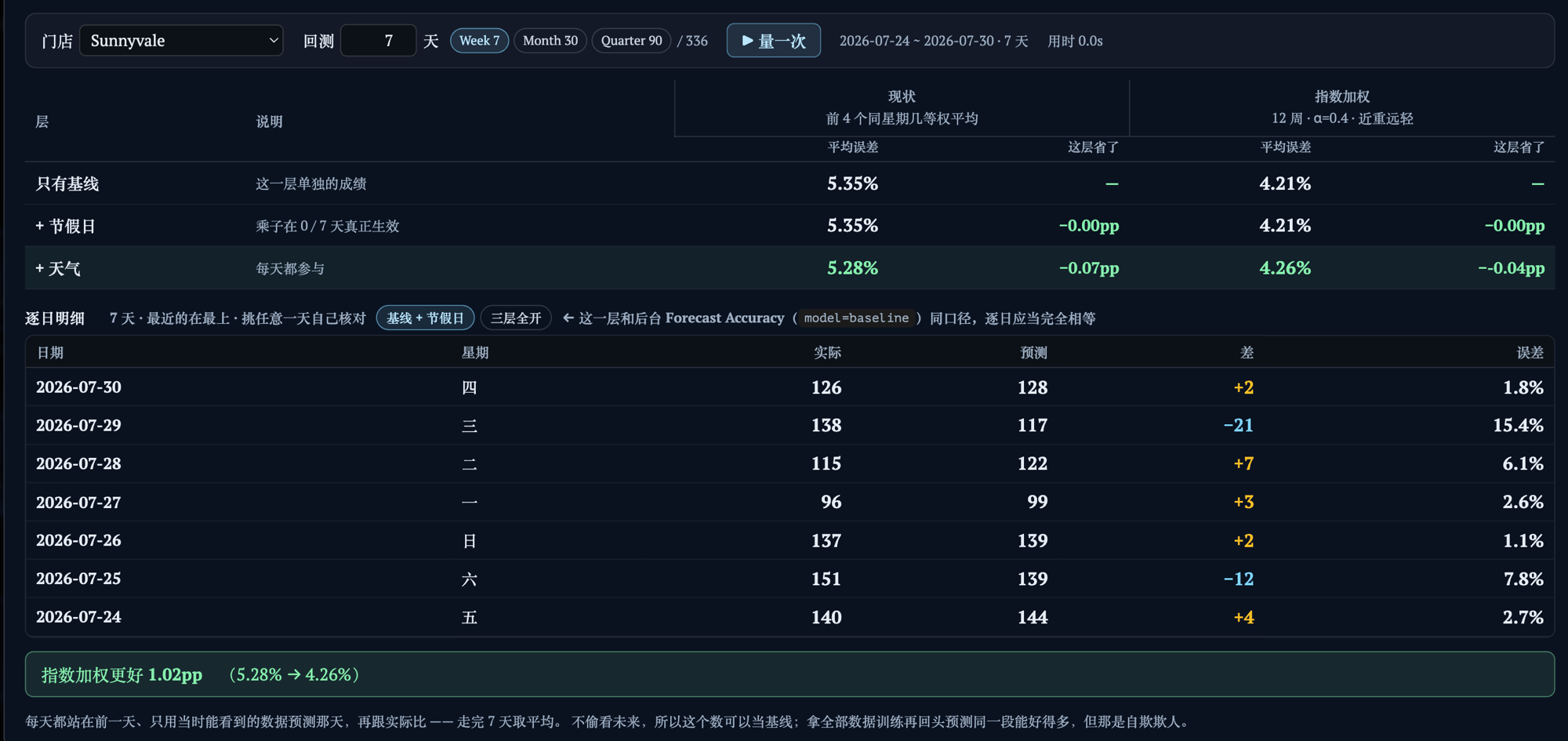Click the 用时 0.0s elapsed time text
The image size is (1568, 741).
[1075, 41]
